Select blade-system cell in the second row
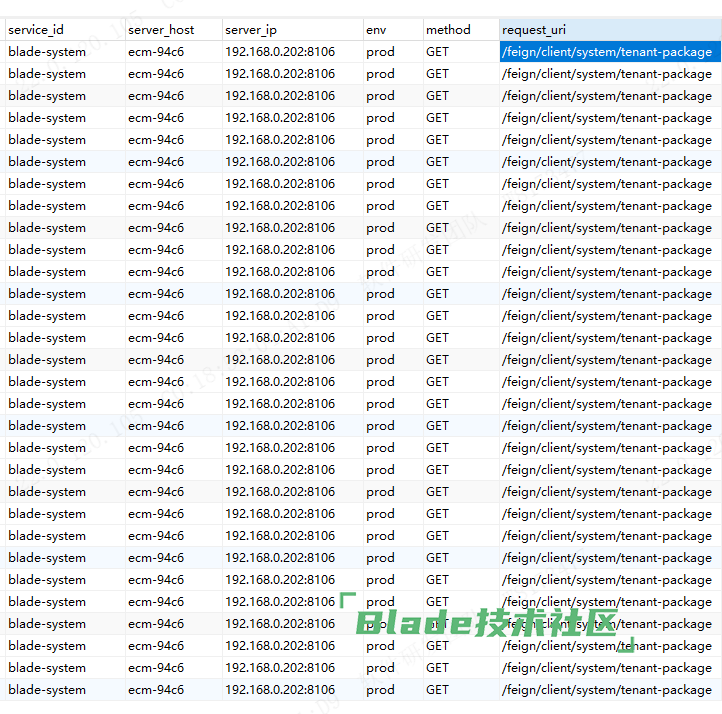The image size is (722, 714). click(x=47, y=74)
